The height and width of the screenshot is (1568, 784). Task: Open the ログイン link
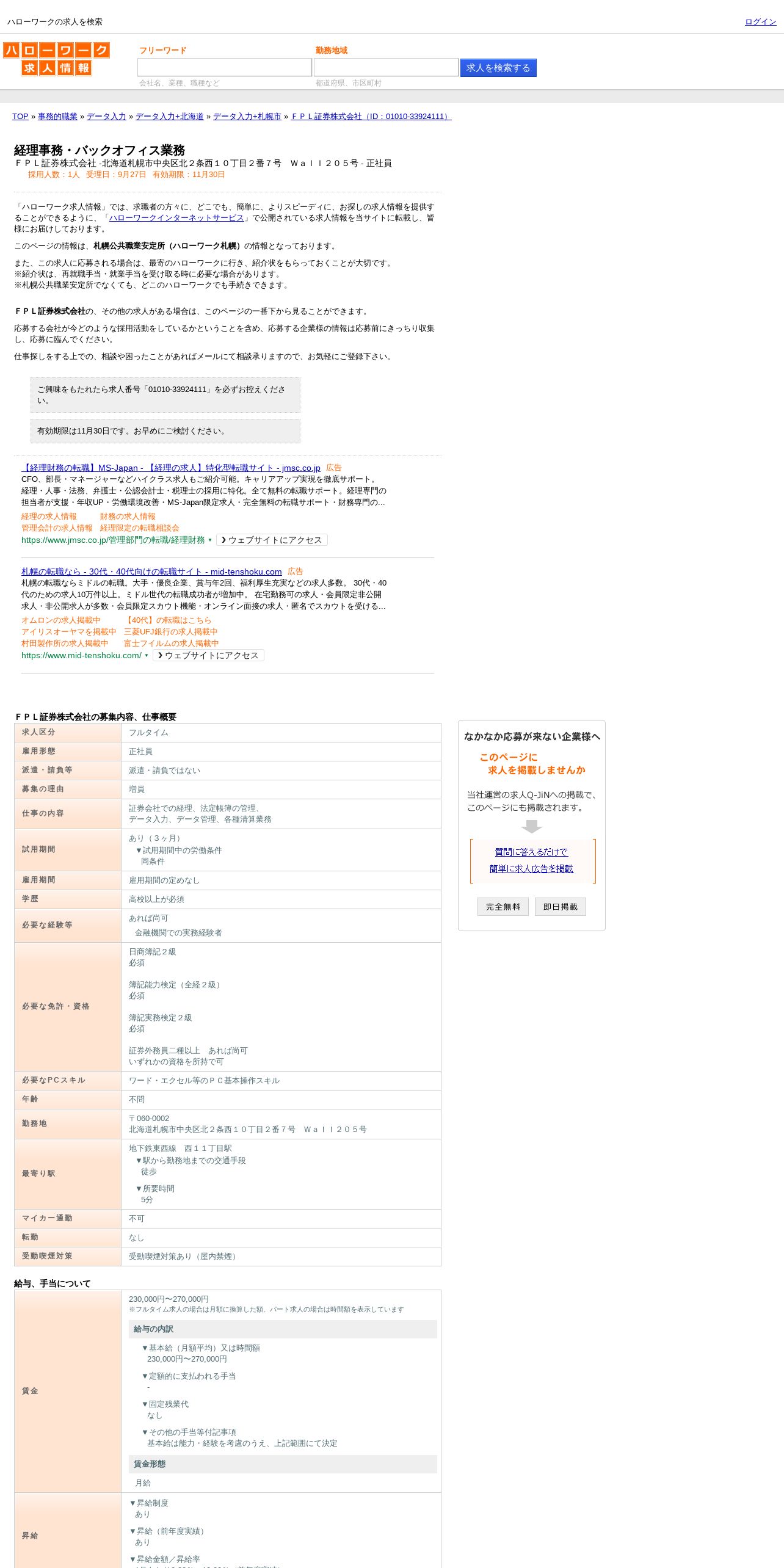760,22
